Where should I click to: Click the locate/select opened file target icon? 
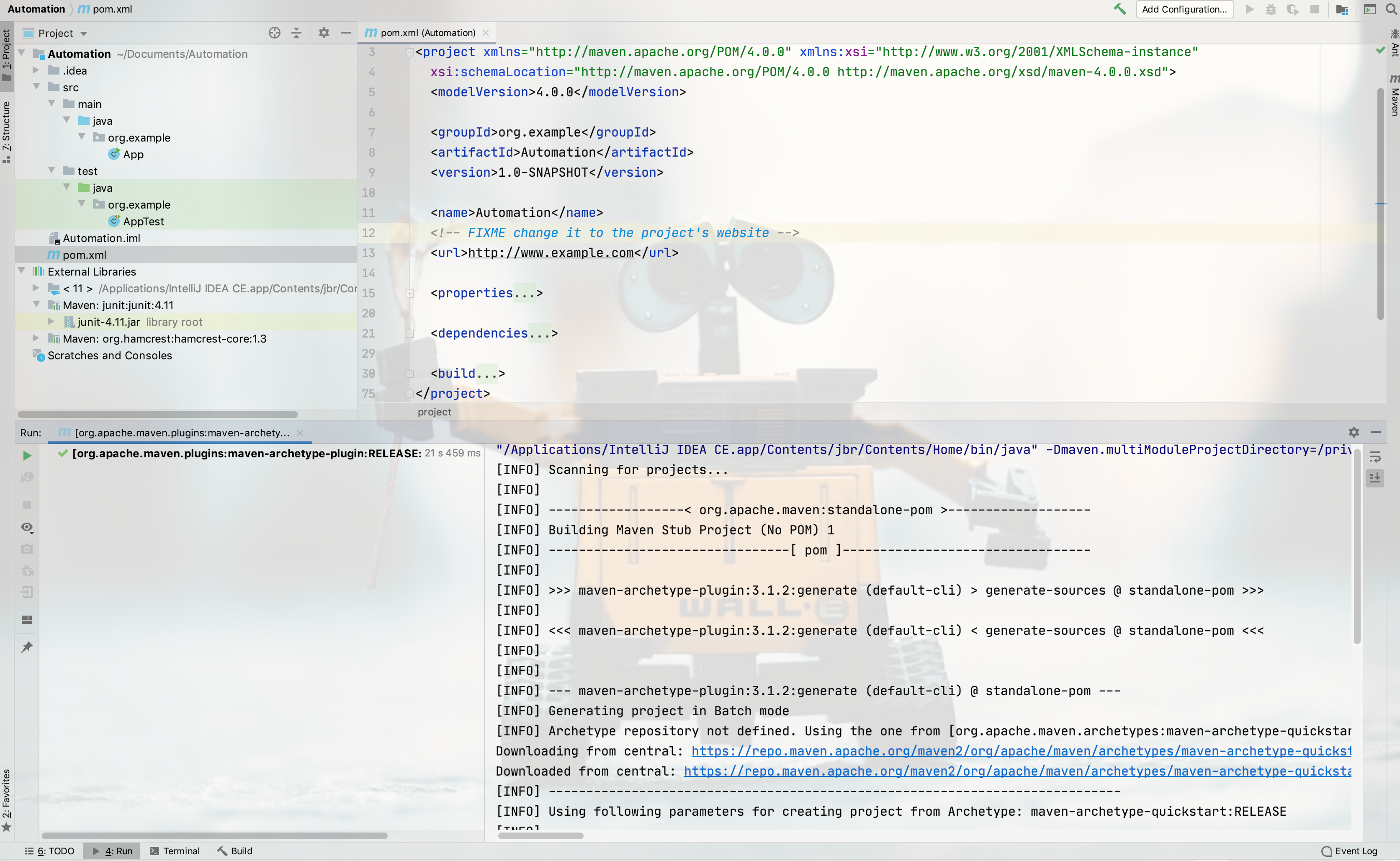click(274, 33)
